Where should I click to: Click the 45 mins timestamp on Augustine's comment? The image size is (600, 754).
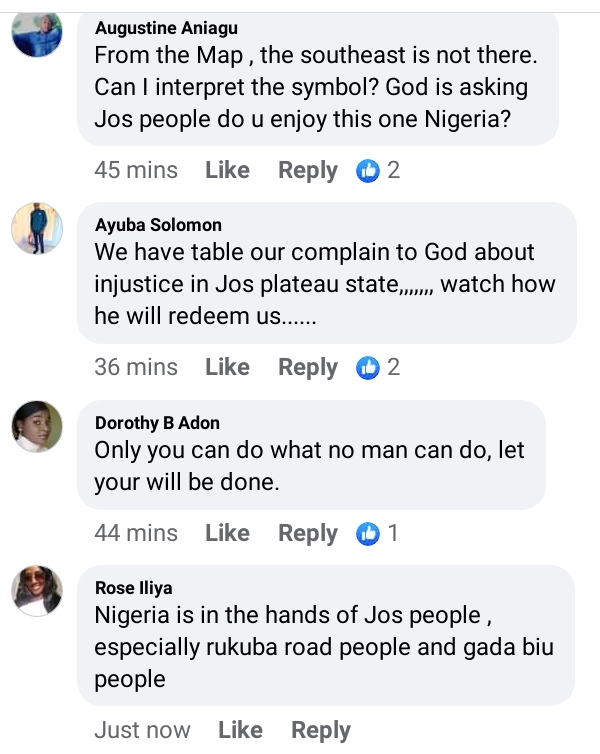(x=136, y=171)
